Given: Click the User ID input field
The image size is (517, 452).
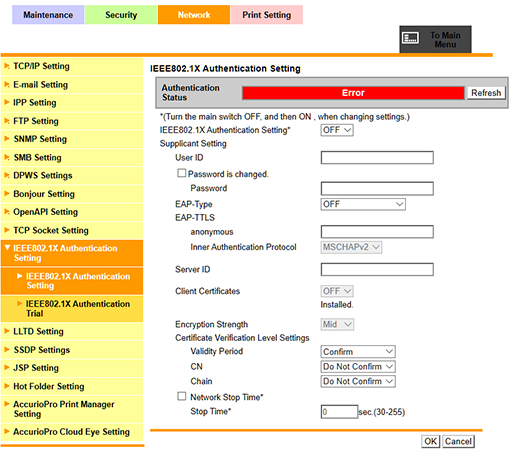Looking at the screenshot, I should pos(377,157).
